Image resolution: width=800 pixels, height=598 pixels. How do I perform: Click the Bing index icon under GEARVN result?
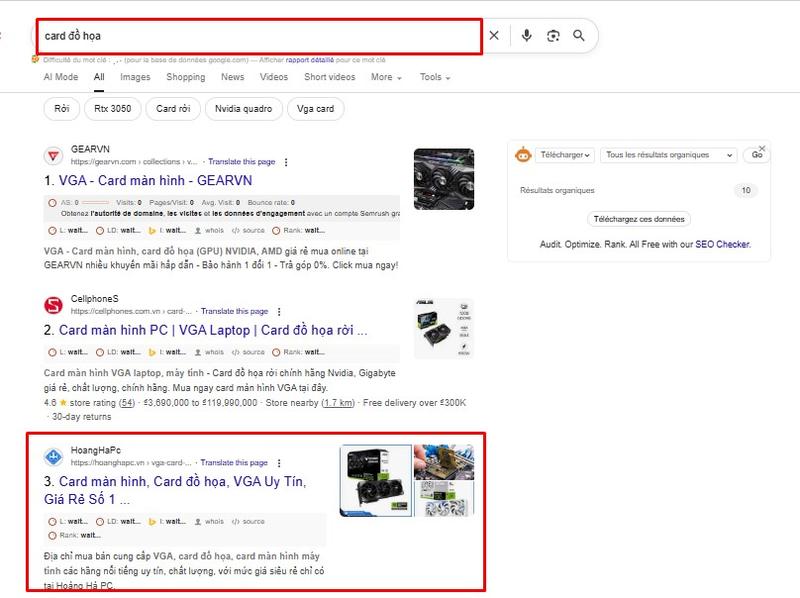152,231
